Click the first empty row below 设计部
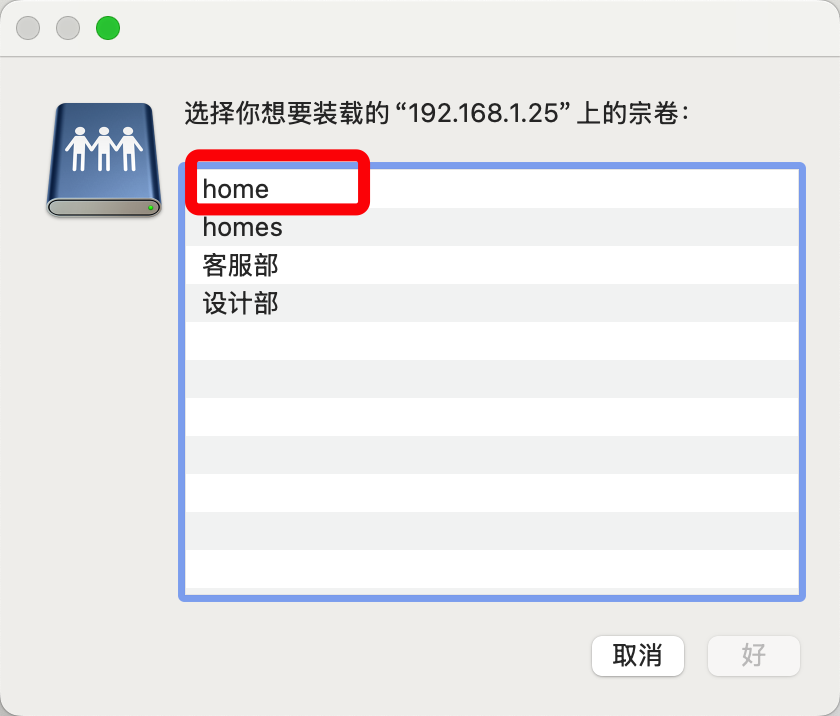The height and width of the screenshot is (716, 840). pos(490,341)
